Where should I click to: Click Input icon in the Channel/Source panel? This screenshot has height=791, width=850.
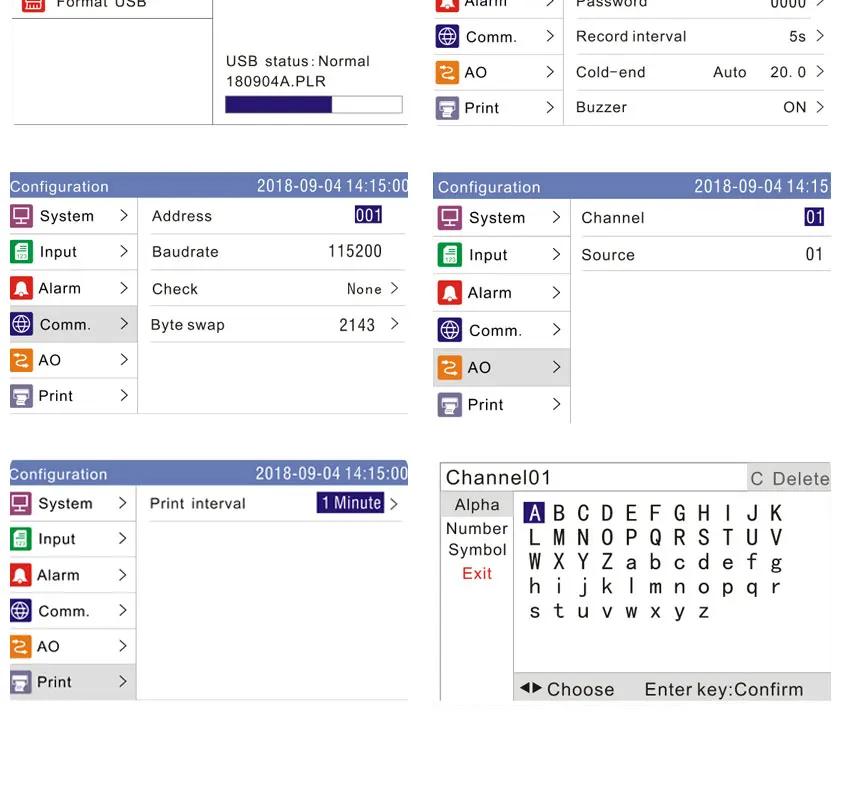point(450,255)
